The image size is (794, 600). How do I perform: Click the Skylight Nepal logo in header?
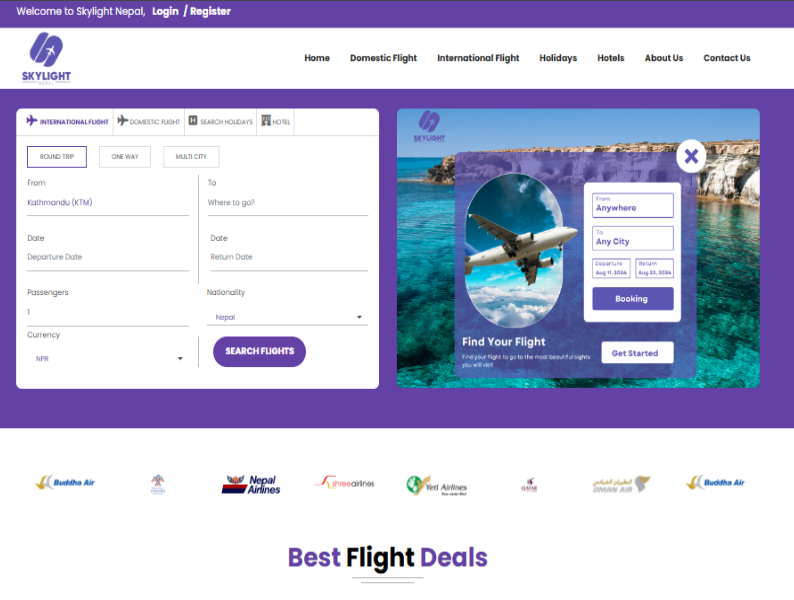46,58
